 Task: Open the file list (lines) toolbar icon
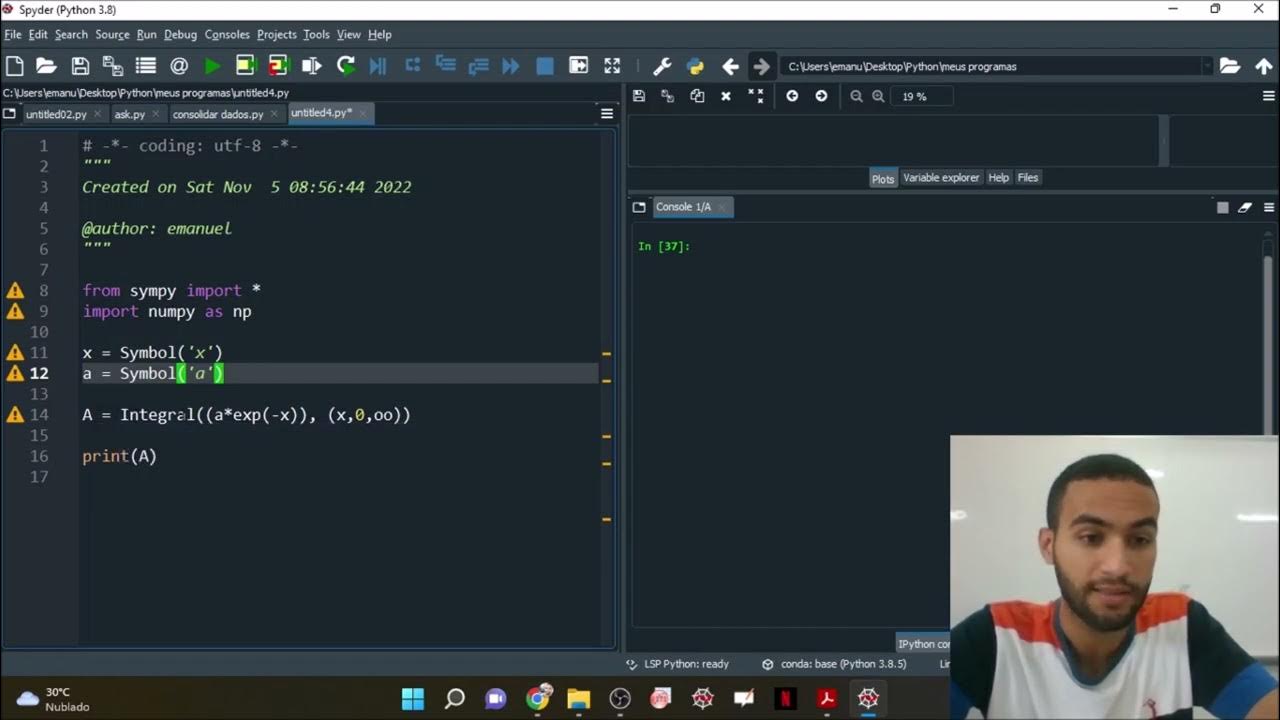pyautogui.click(x=146, y=66)
